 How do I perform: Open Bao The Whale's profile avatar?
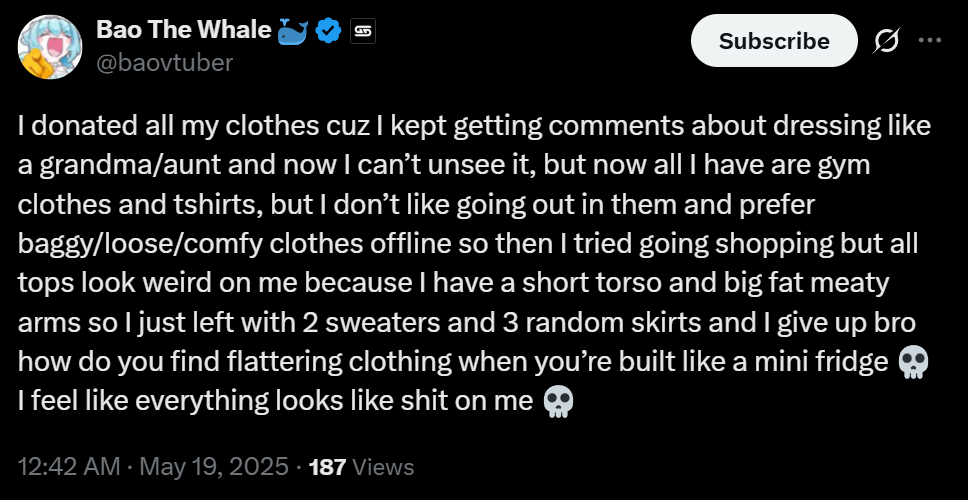[49, 47]
